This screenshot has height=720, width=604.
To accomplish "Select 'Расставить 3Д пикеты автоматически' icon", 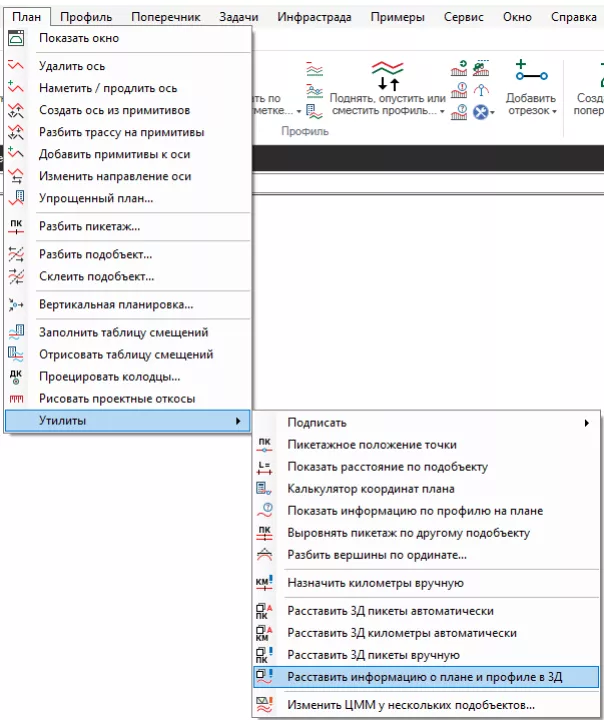I will coord(264,611).
